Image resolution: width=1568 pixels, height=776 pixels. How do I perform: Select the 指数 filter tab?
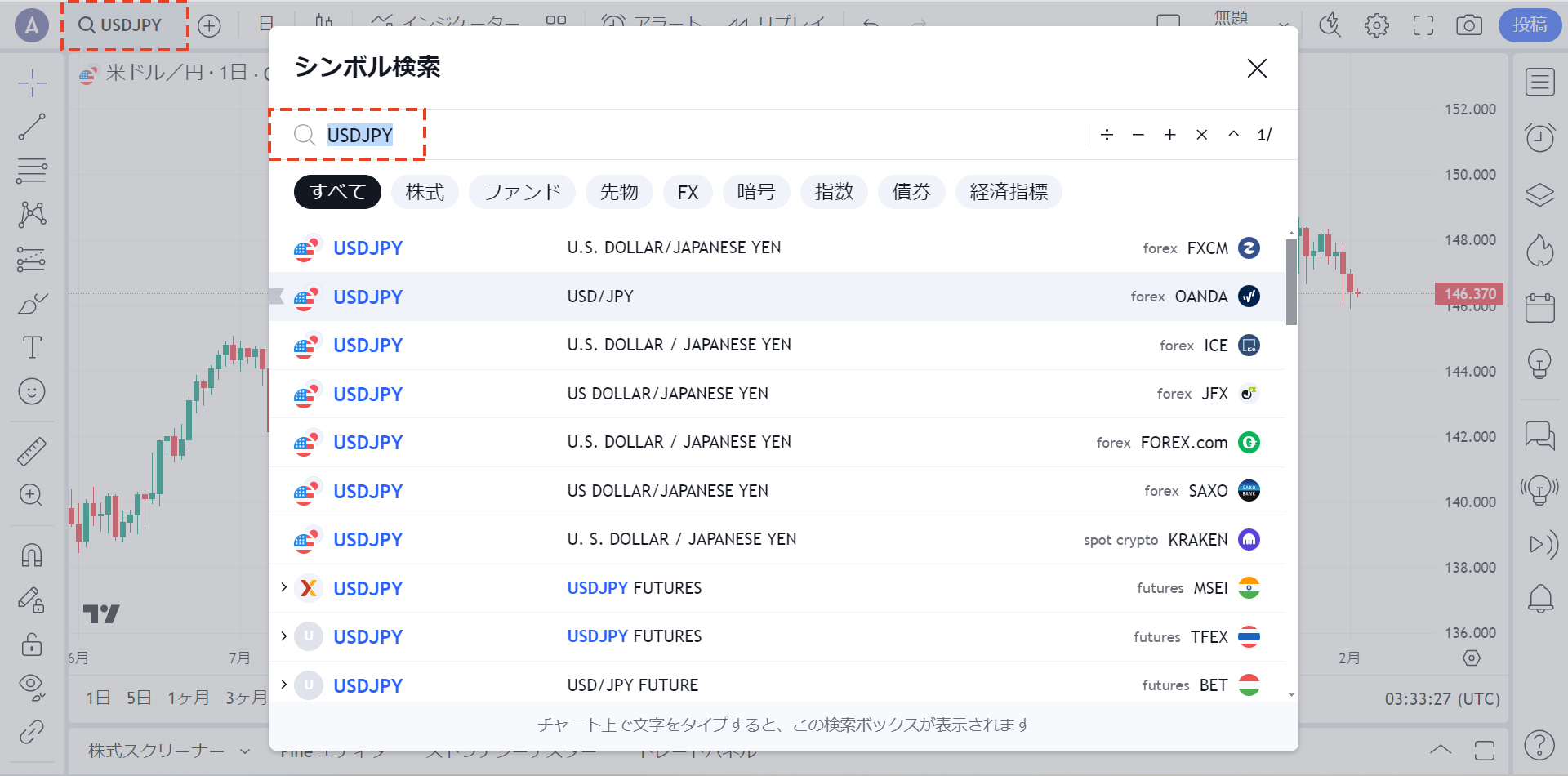tap(834, 192)
